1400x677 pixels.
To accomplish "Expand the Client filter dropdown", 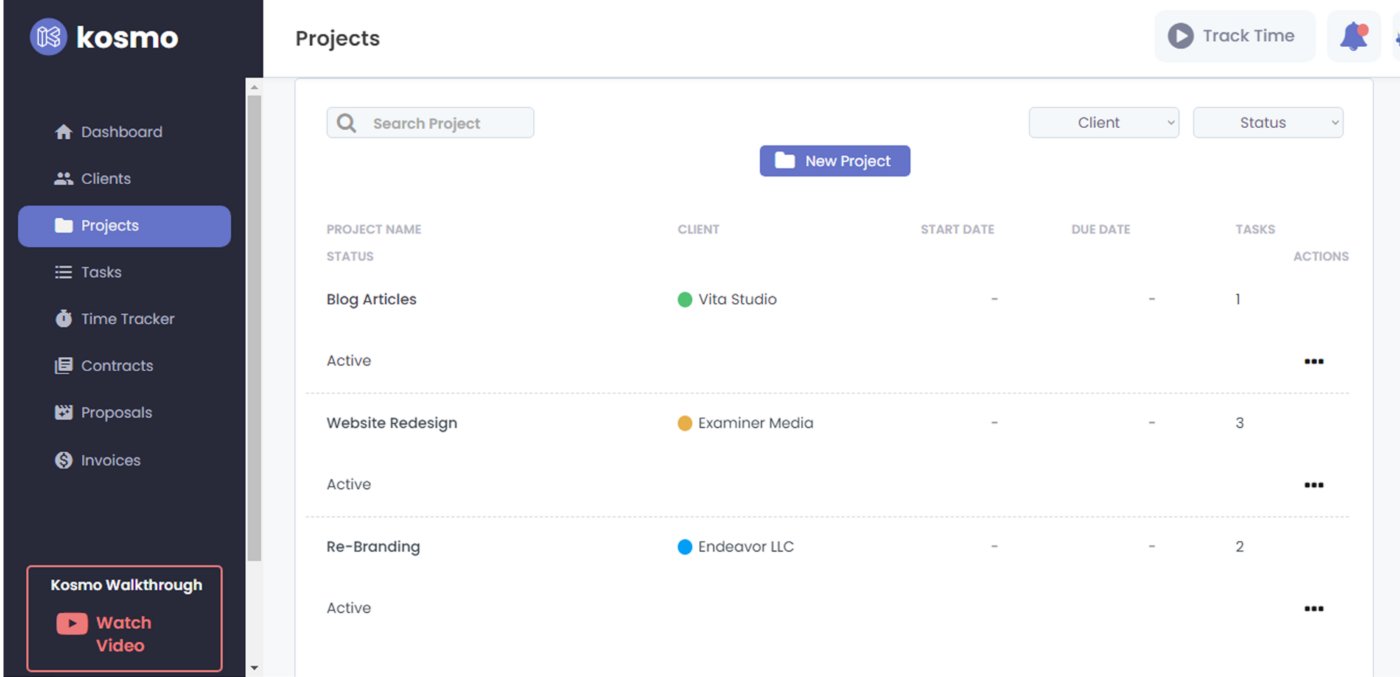I will coord(1104,123).
